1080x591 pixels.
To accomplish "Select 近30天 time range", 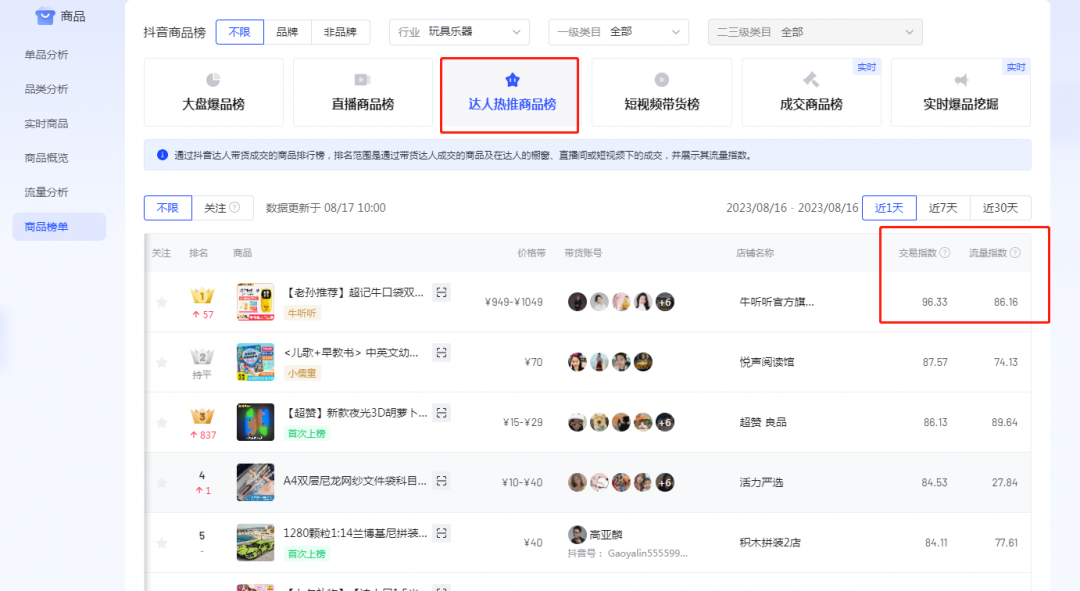I will pos(1000,207).
